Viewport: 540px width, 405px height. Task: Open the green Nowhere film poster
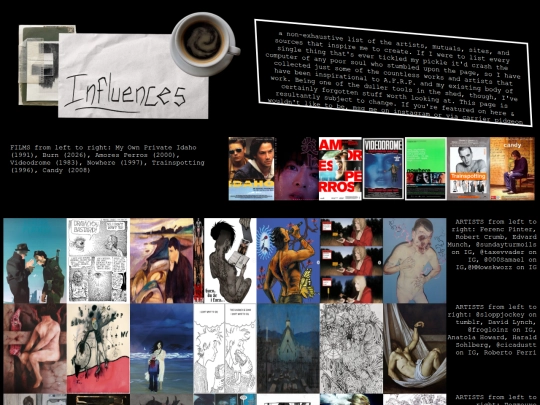pyautogui.click(x=426, y=169)
